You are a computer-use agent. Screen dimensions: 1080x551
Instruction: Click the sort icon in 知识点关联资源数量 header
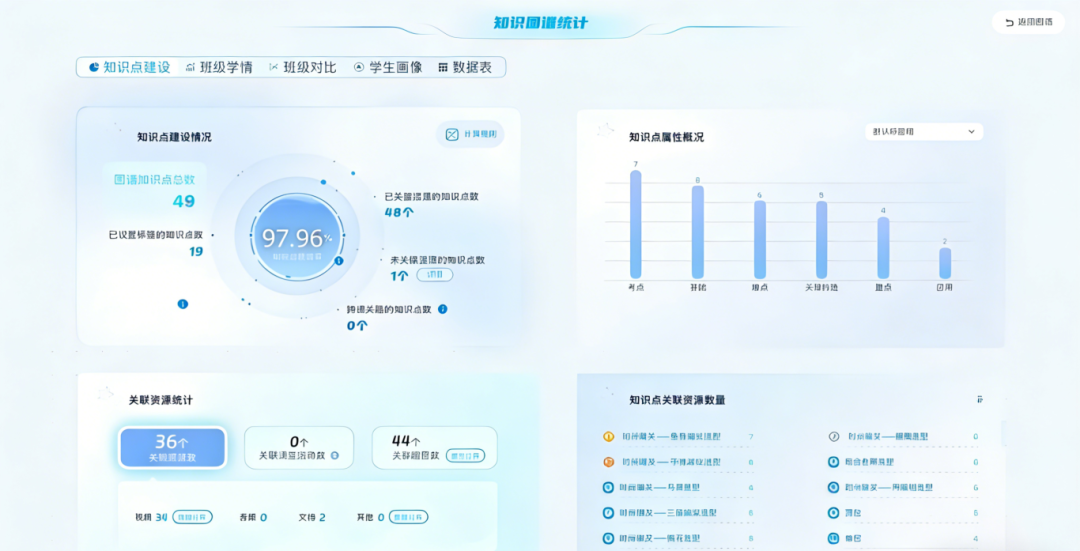[x=980, y=399]
